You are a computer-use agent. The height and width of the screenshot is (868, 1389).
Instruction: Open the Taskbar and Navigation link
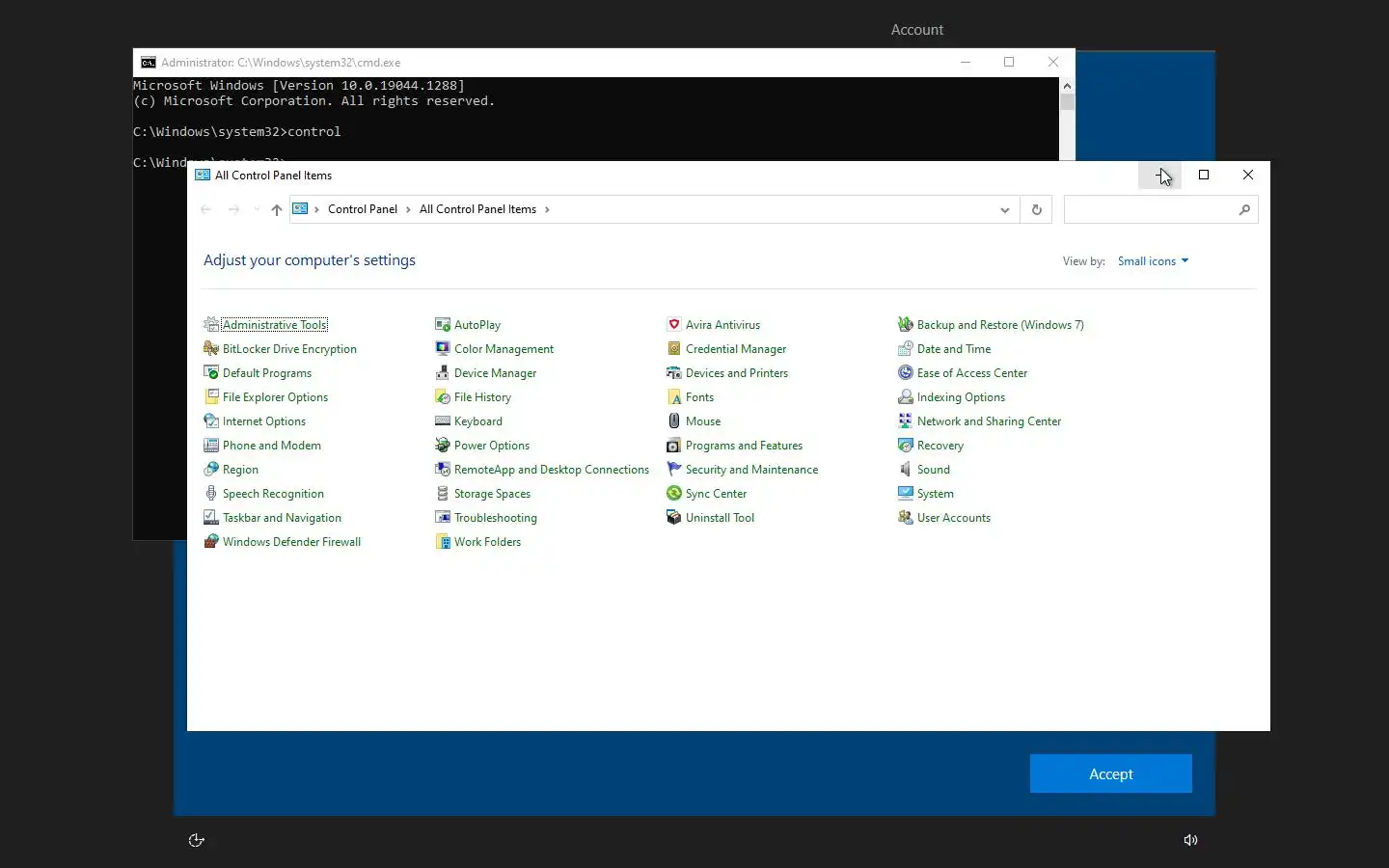[282, 518]
